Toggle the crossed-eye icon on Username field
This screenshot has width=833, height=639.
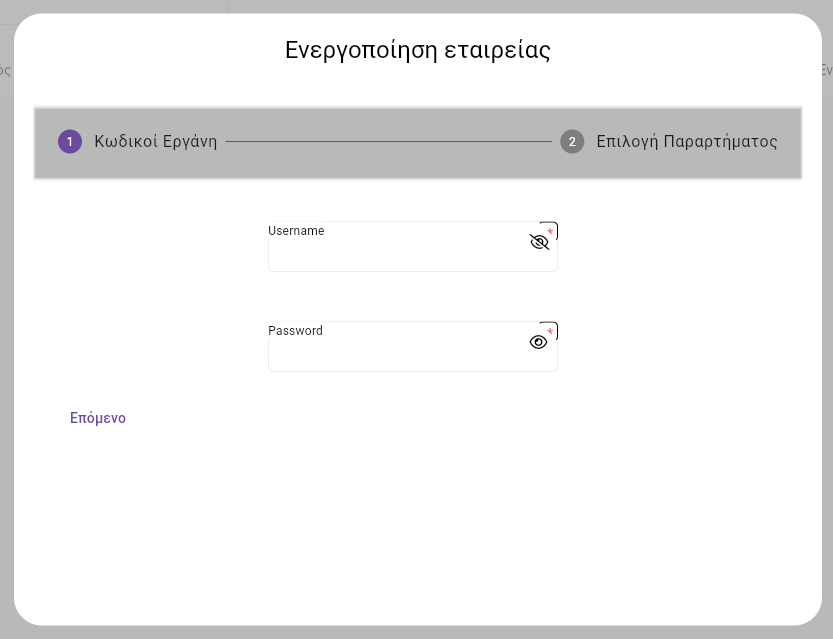(539, 241)
